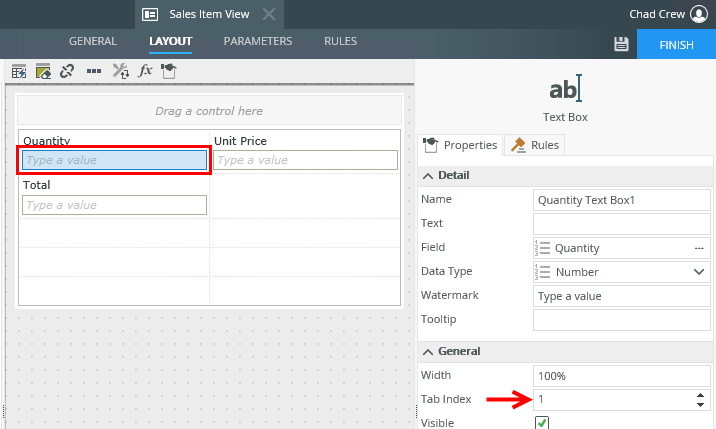Image resolution: width=716 pixels, height=429 pixels.
Task: Open the Rules tab in the properties panel
Action: (535, 145)
